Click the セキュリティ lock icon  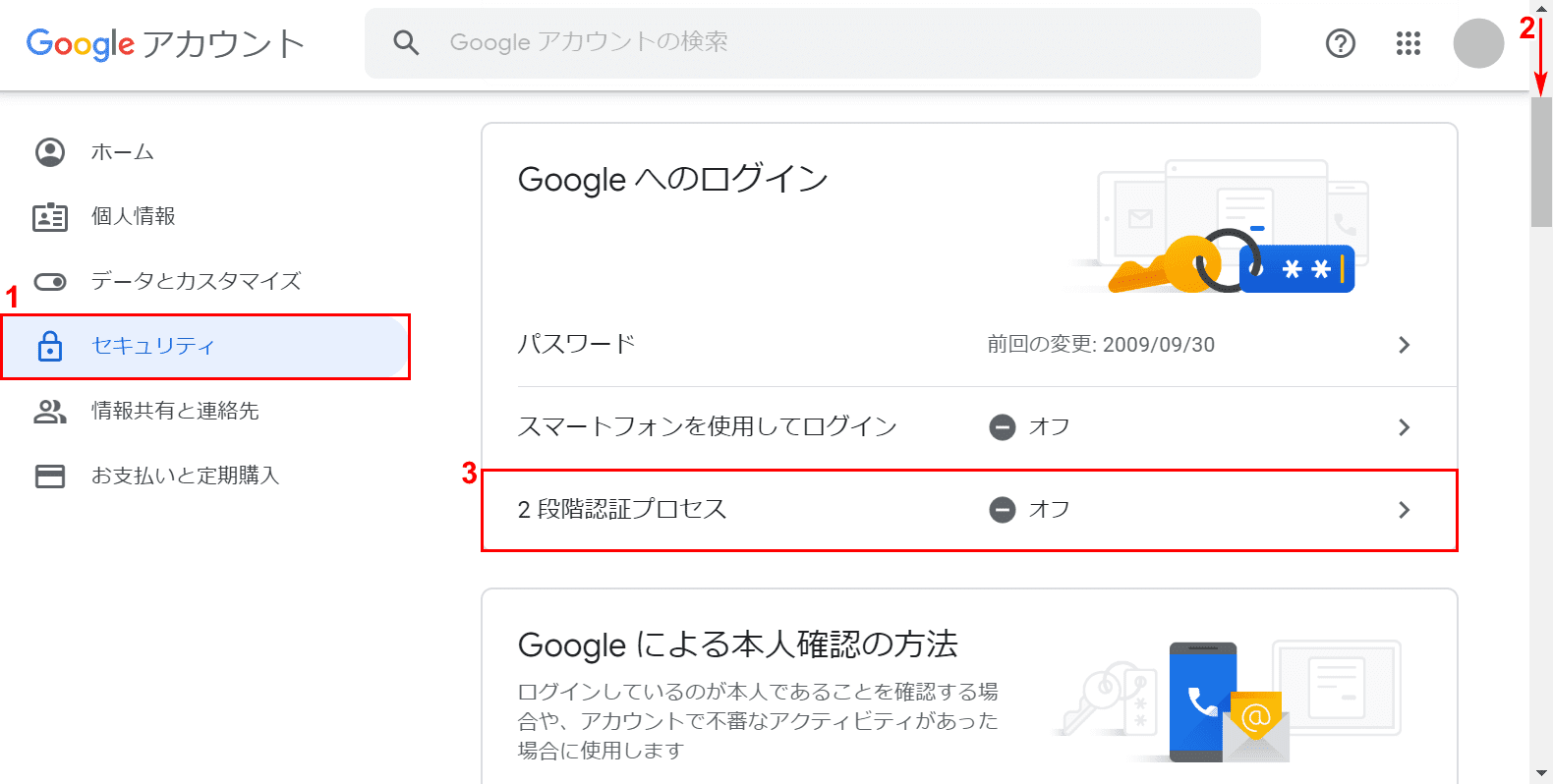pos(50,346)
